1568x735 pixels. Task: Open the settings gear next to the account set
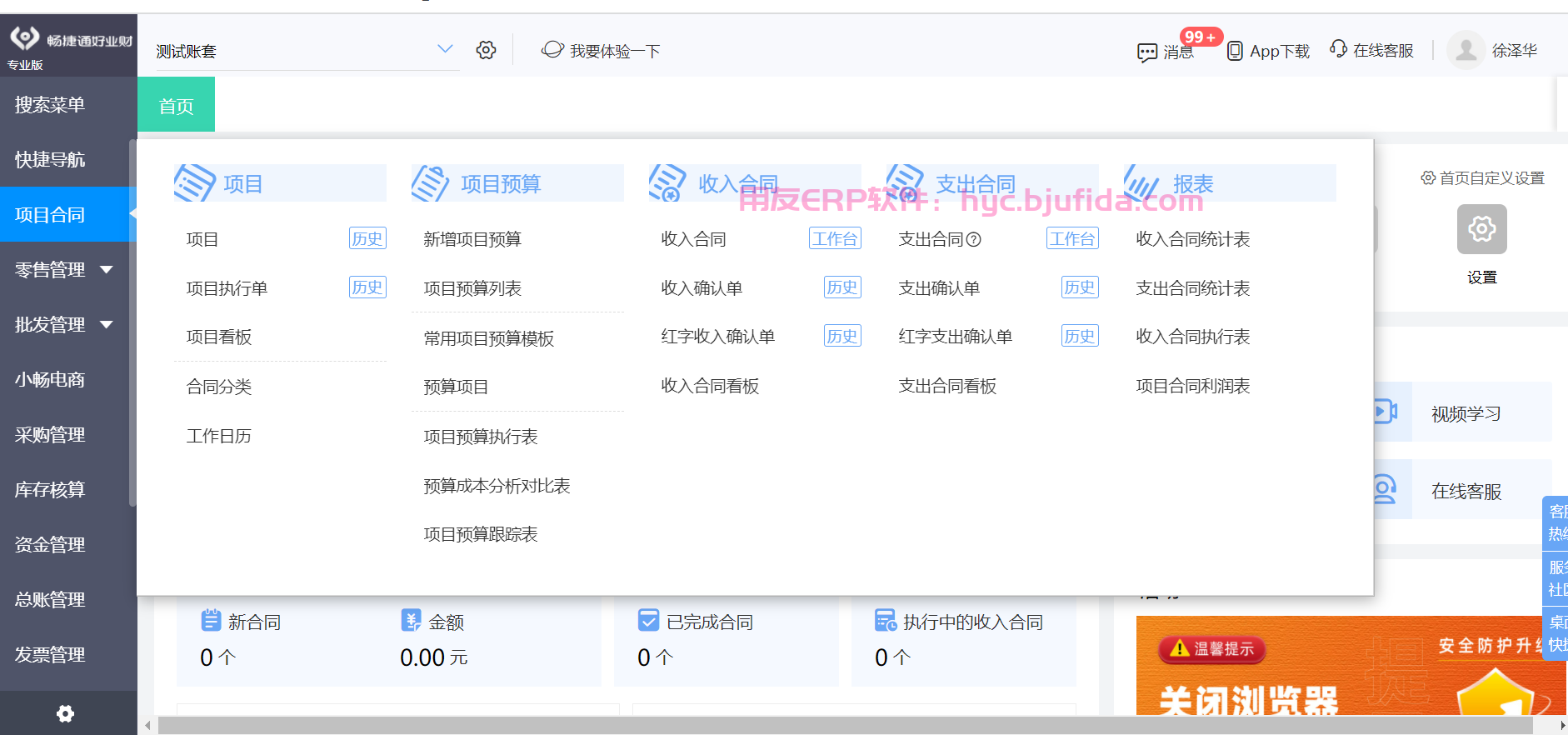487,50
